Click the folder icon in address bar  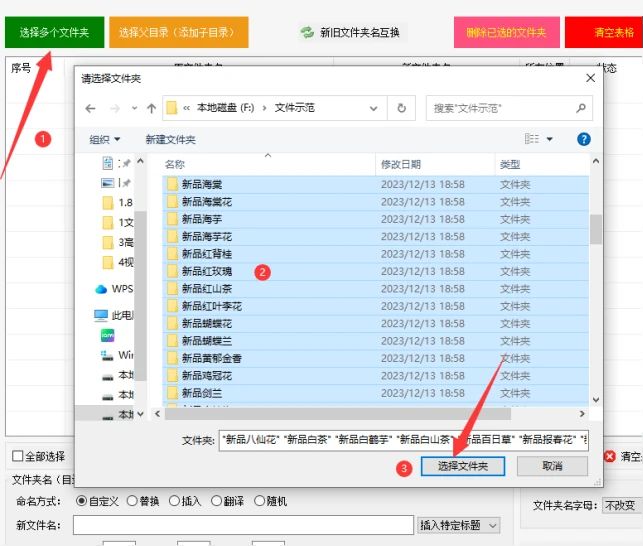coord(171,108)
